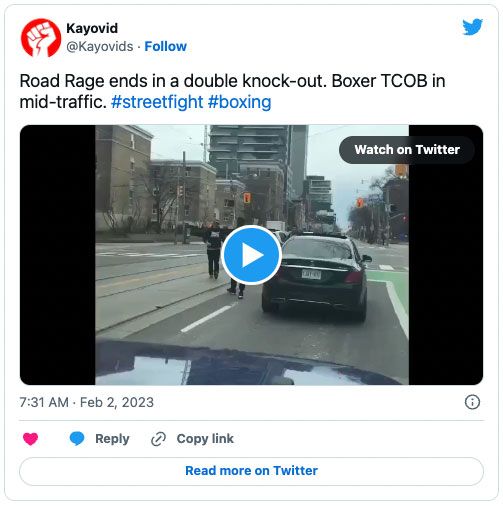503x506 pixels.
Task: Follow the Kayovid account
Action: point(165,46)
